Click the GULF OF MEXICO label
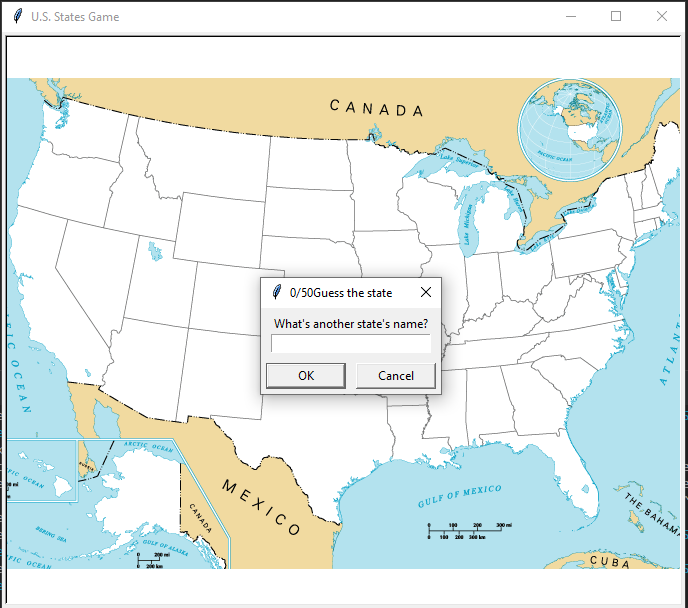Image resolution: width=688 pixels, height=608 pixels. click(459, 496)
